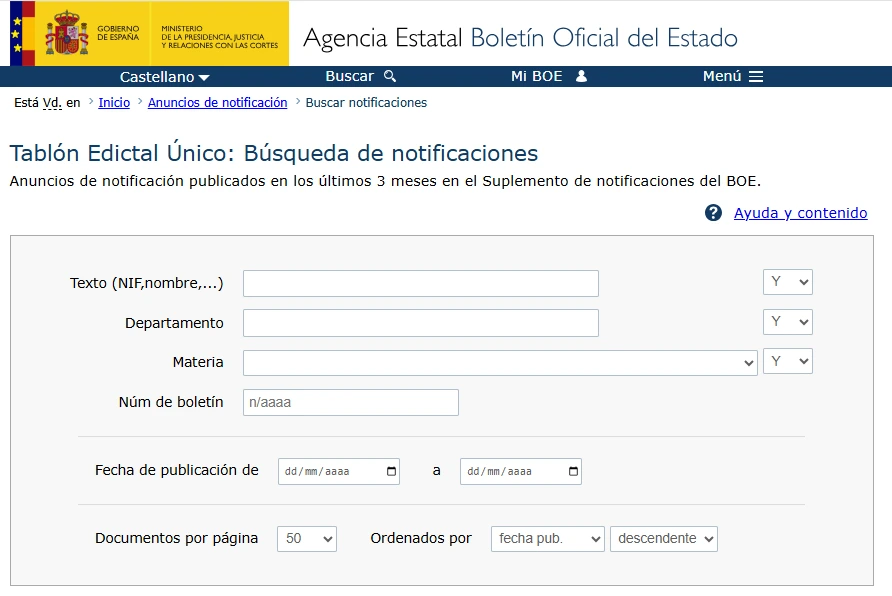This screenshot has width=892, height=596.
Task: Change Documentos por página dropdown showing 50
Action: point(307,539)
